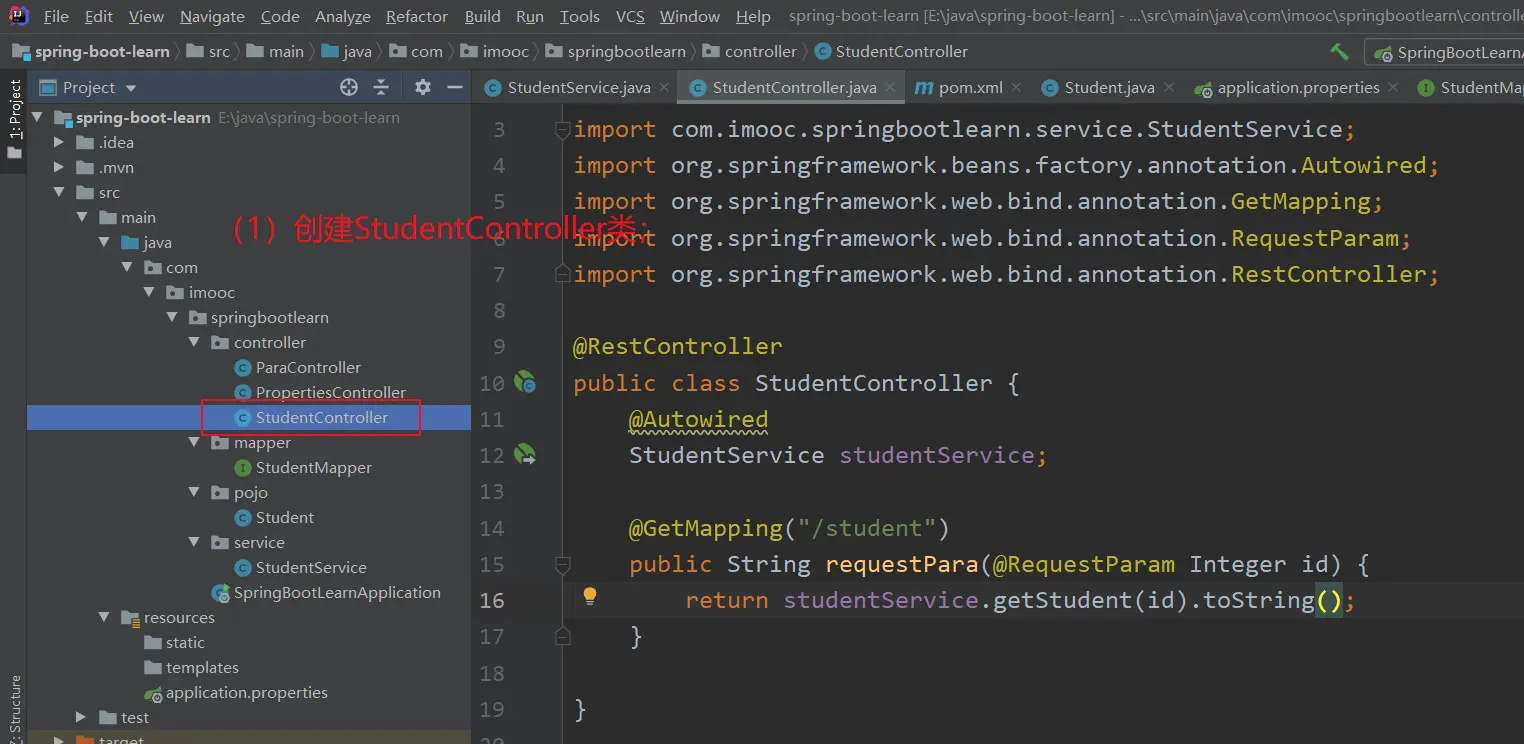1524x744 pixels.
Task: Collapse the controller folder
Action: click(x=195, y=342)
